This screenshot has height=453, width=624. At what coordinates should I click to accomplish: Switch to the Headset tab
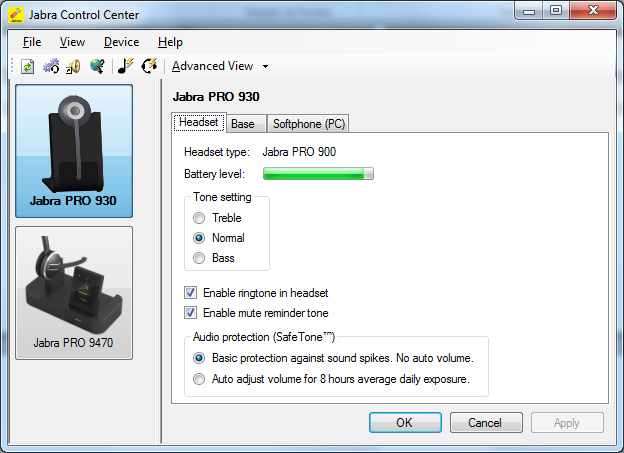(x=199, y=122)
